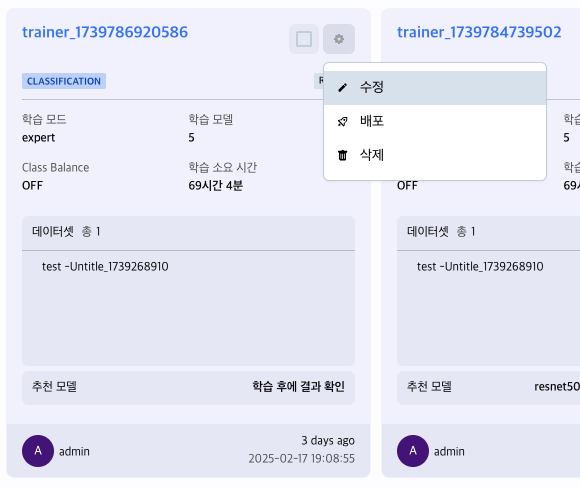Tick the checkbox on trainer_1739786920586 card
This screenshot has width=580, height=488.
pyautogui.click(x=304, y=39)
